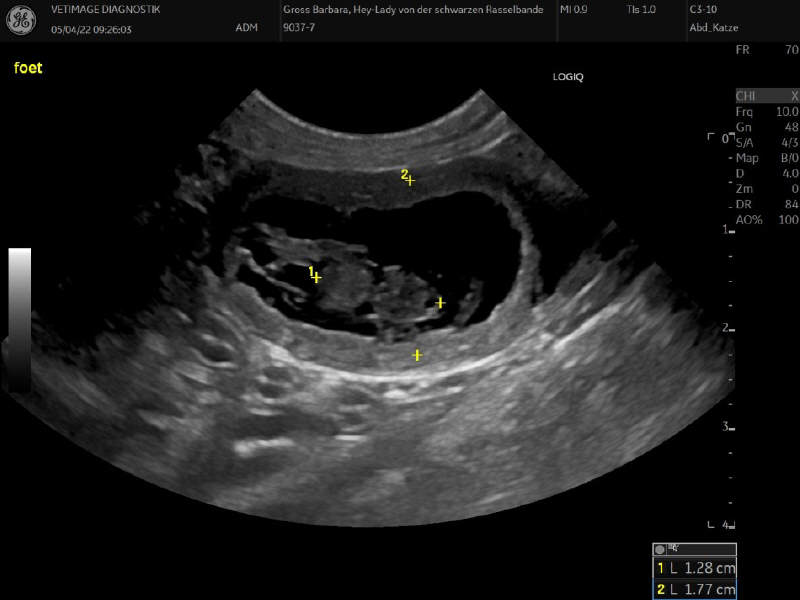Viewport: 800px width, 600px height.
Task: Select measurement 2 result 1.77 cm
Action: point(694,589)
